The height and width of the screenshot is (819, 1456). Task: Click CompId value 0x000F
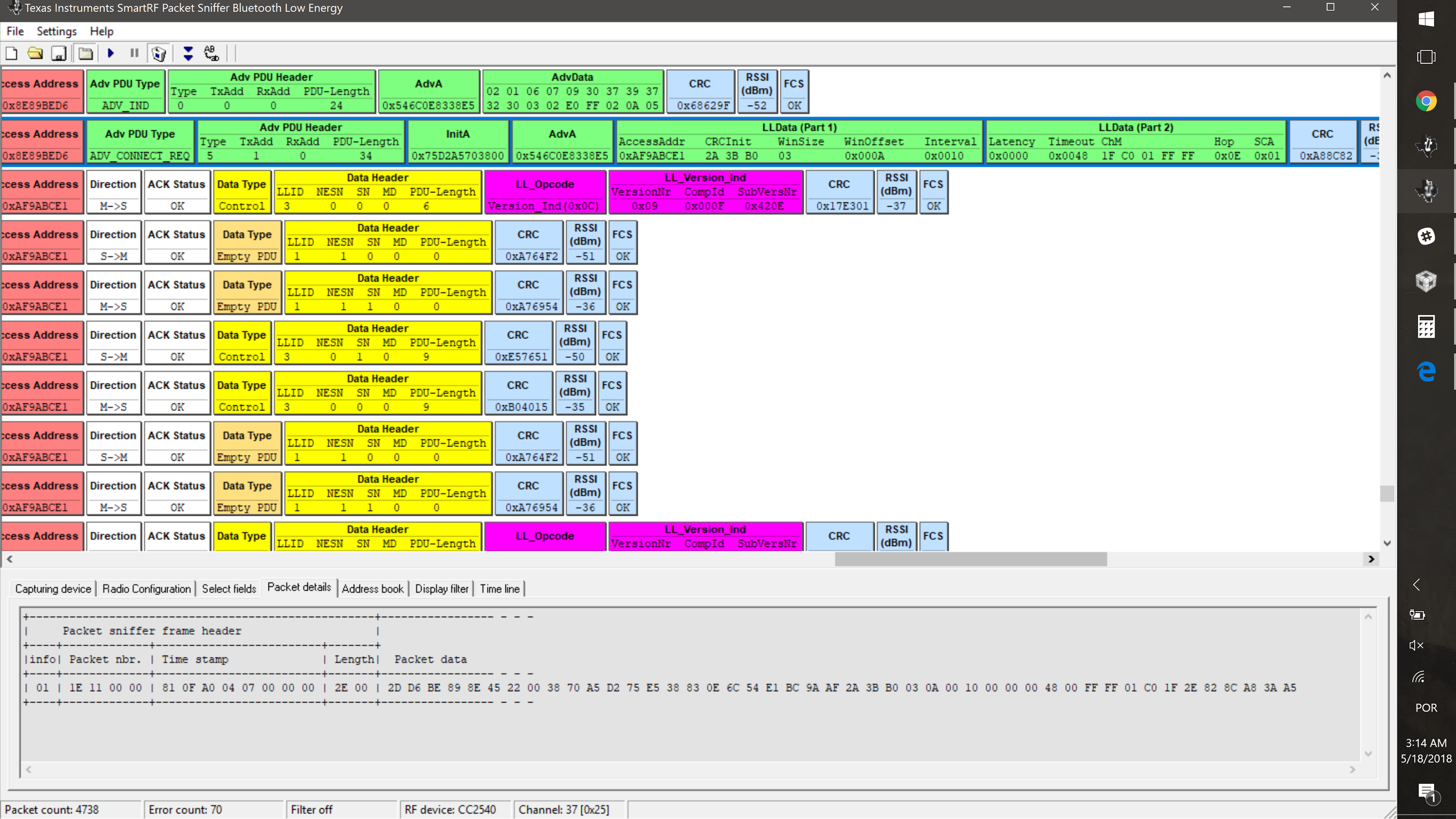[x=704, y=206]
